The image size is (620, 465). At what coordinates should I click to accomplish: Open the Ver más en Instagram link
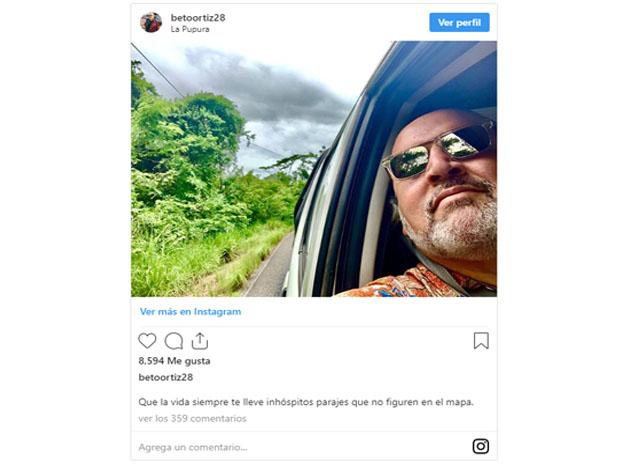pos(190,312)
